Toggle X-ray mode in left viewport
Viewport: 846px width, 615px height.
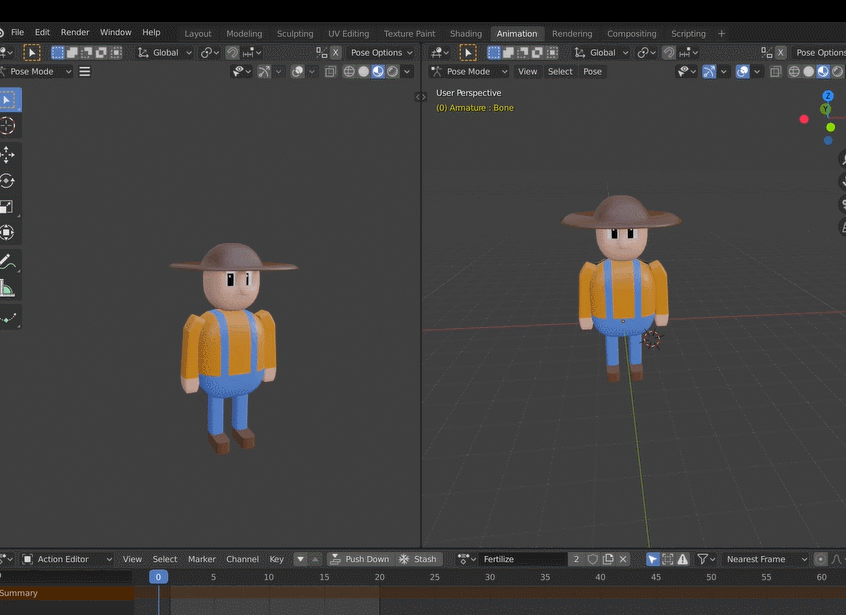click(x=332, y=72)
